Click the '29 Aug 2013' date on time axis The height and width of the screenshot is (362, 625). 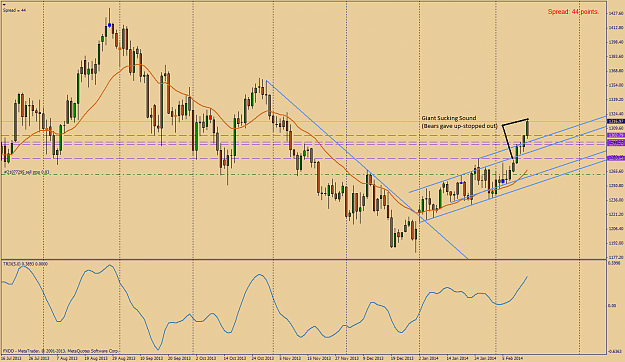pos(125,358)
